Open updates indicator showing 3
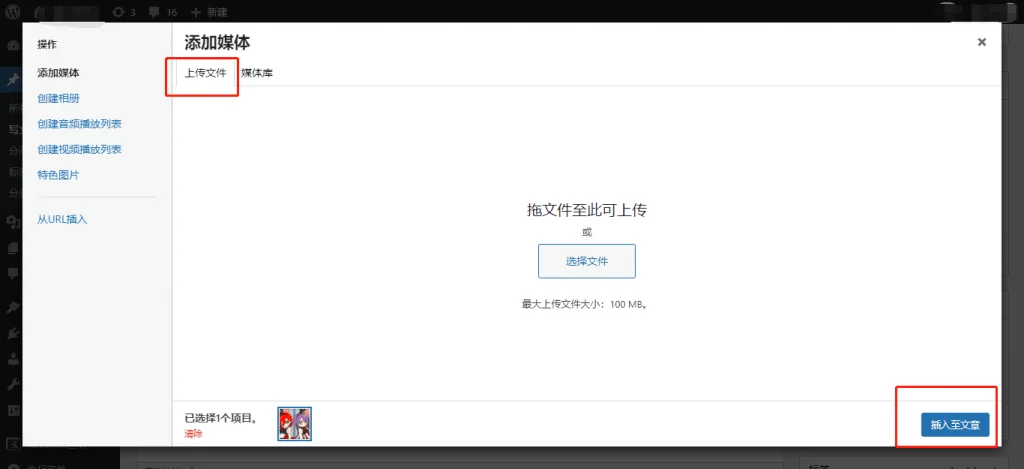1024x469 pixels. [x=124, y=12]
